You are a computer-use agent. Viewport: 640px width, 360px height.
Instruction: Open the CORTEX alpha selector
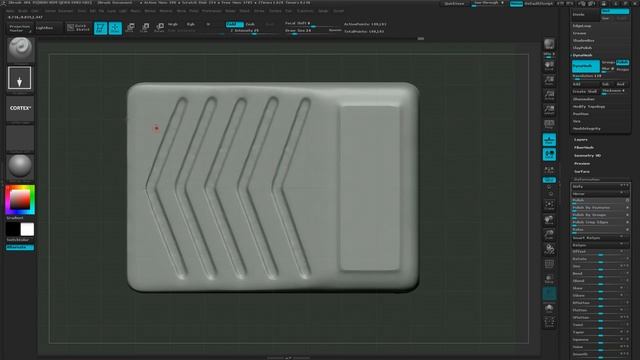click(x=20, y=108)
